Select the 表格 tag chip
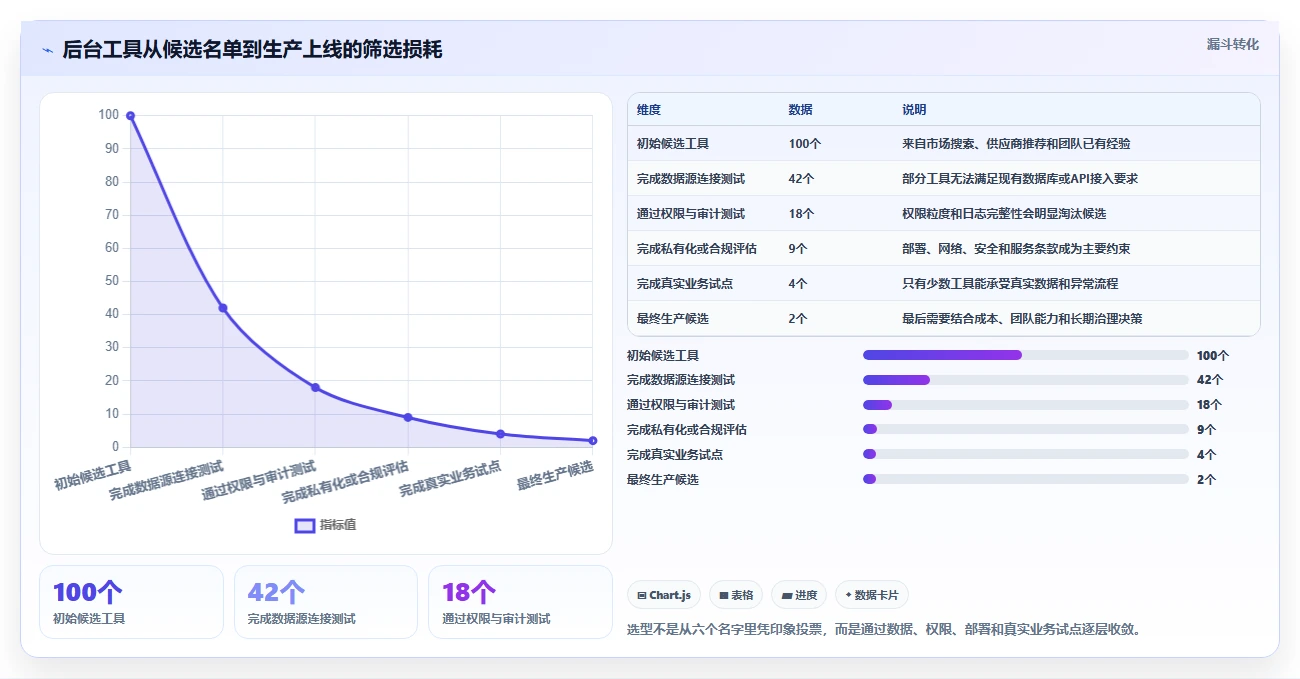The height and width of the screenshot is (679, 1300). (736, 595)
